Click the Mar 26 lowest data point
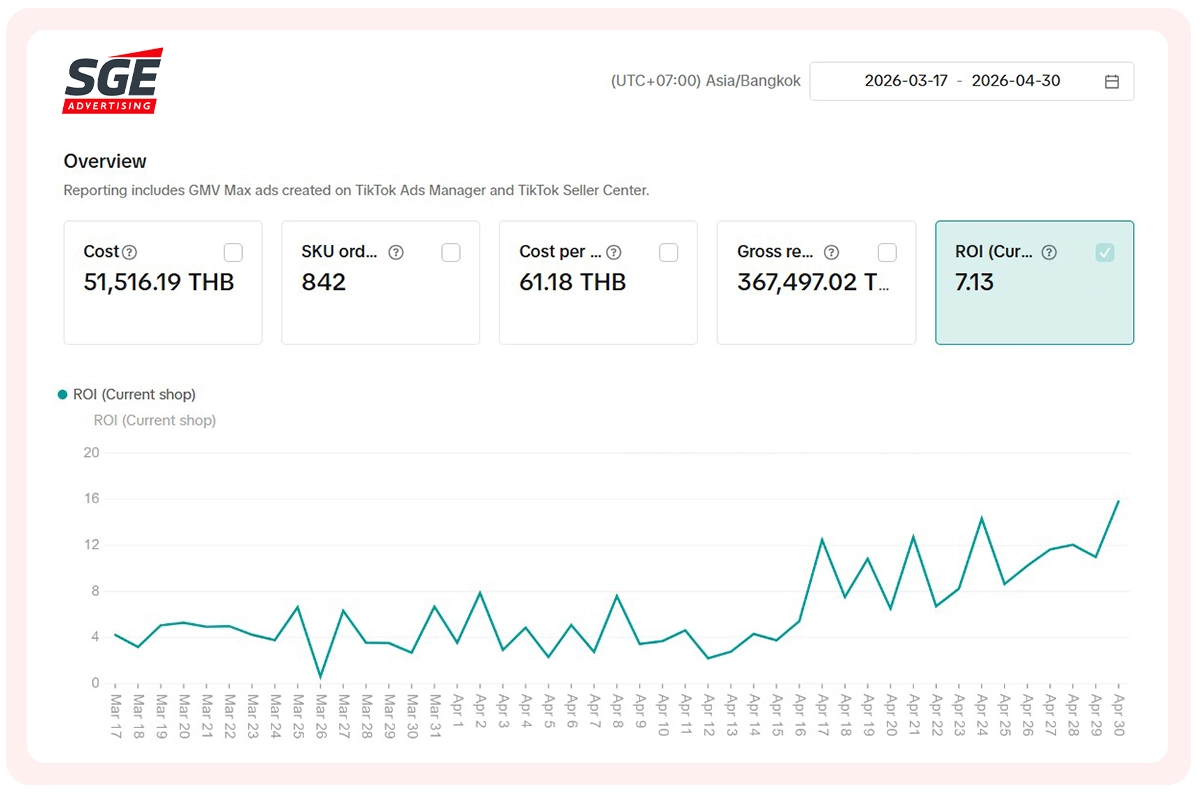1200x793 pixels. pyautogui.click(x=320, y=677)
